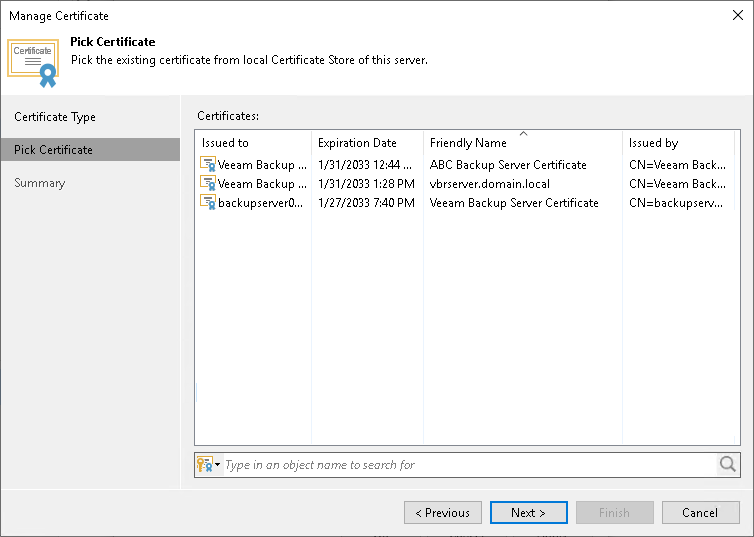Click expiration 1/27/2033 7:40 PM cell
Screen dimensions: 754x537
366,202
